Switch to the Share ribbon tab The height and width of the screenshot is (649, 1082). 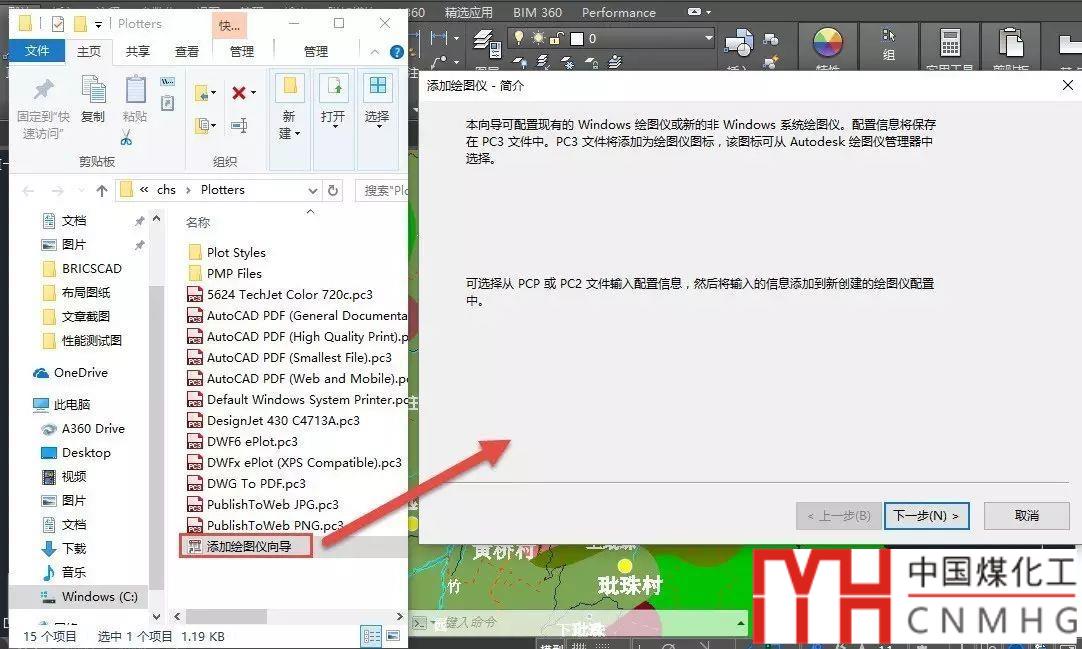pos(137,51)
